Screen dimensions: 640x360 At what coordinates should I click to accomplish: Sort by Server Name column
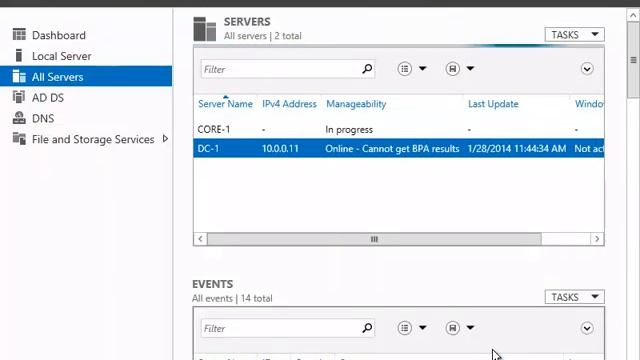pos(225,104)
